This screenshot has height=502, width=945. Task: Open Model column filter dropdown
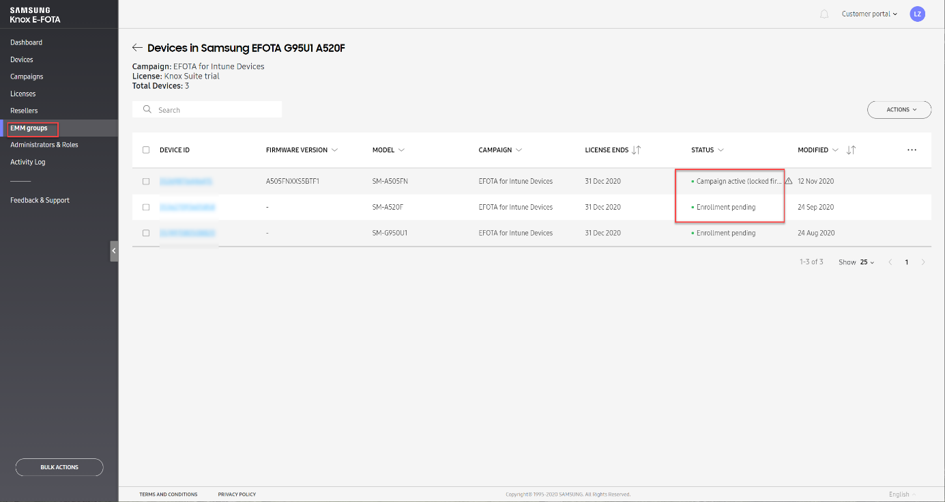(x=401, y=150)
